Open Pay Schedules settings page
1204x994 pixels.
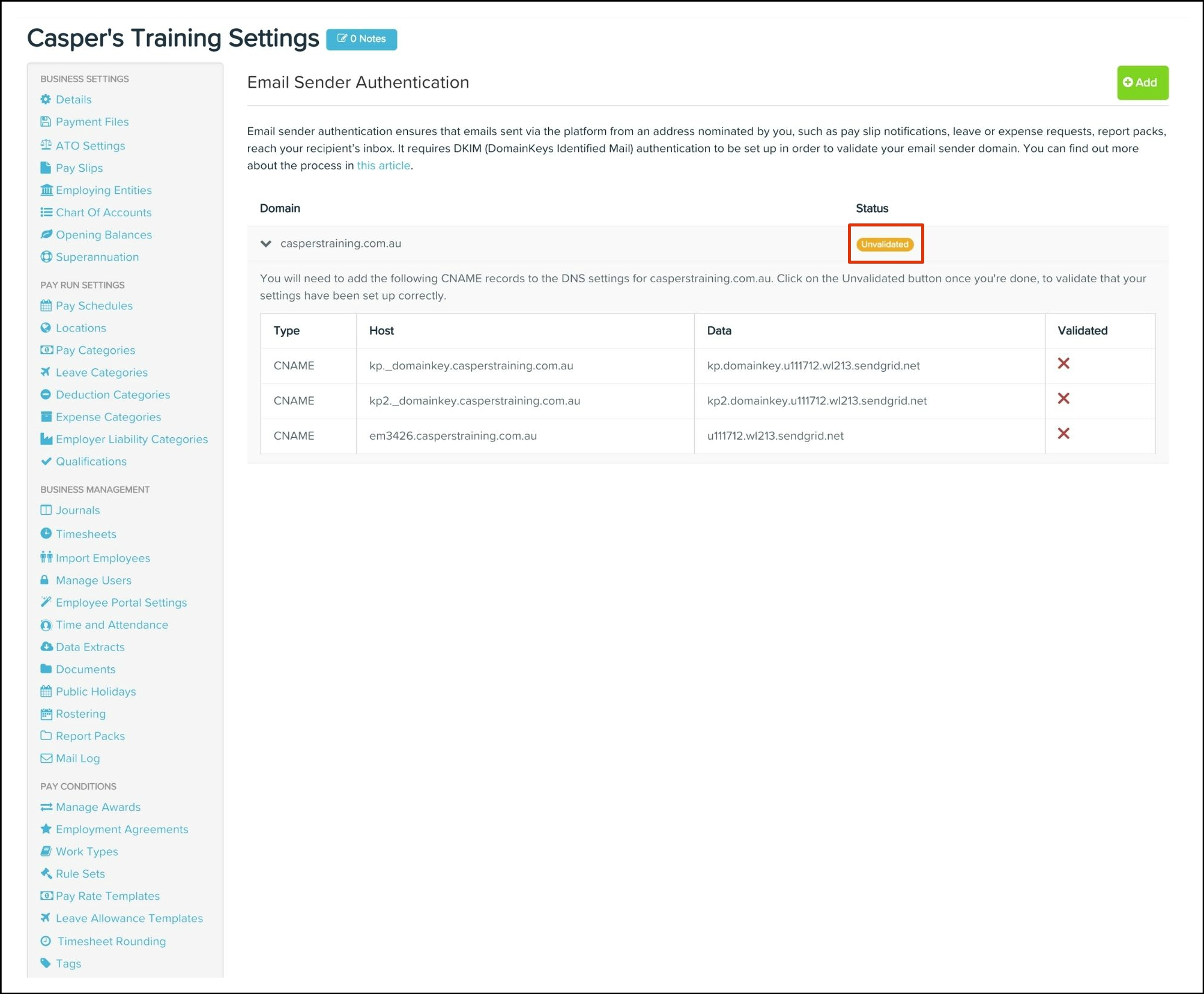(94, 306)
